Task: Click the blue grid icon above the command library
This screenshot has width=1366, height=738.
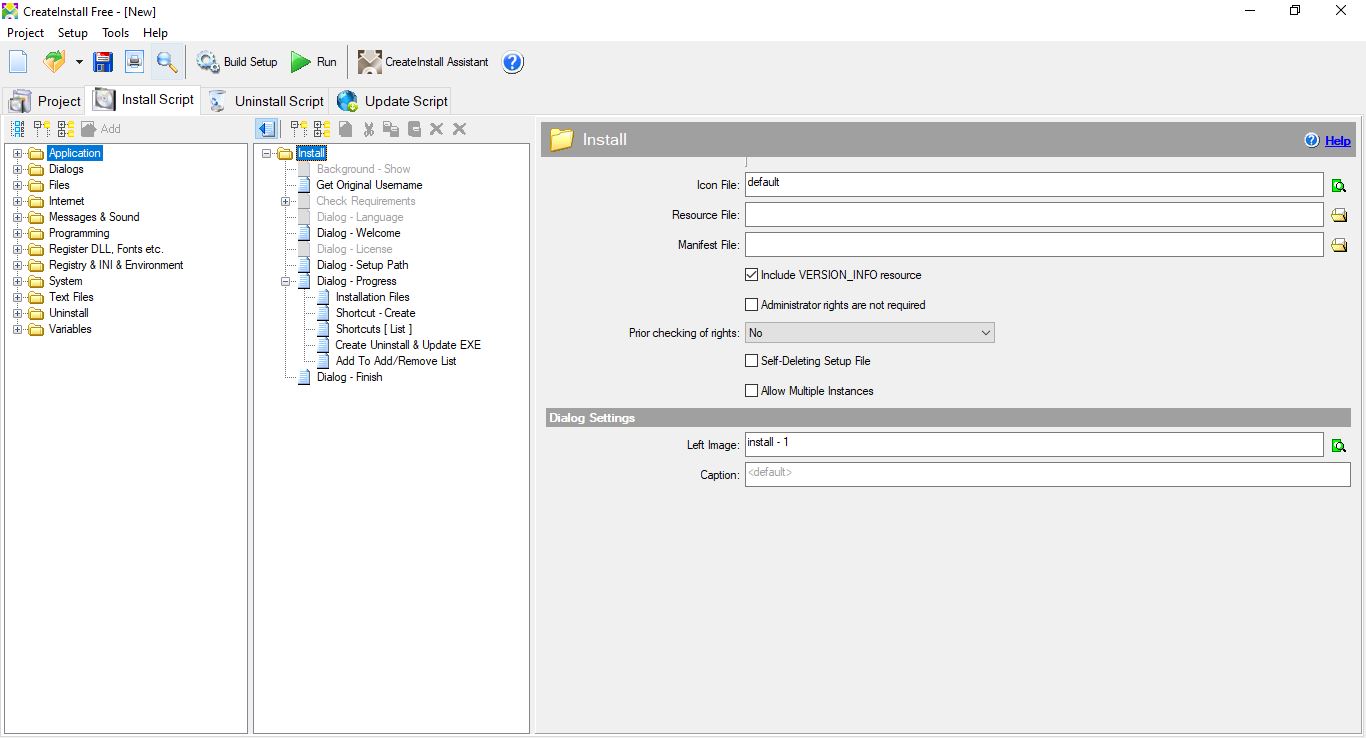Action: (x=18, y=129)
